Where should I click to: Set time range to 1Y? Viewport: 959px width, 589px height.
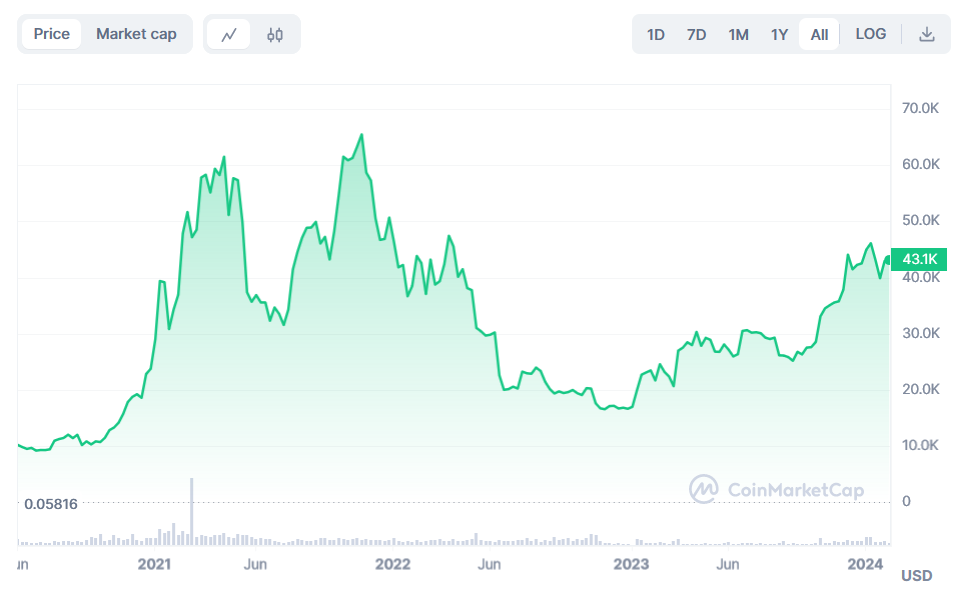pos(779,34)
